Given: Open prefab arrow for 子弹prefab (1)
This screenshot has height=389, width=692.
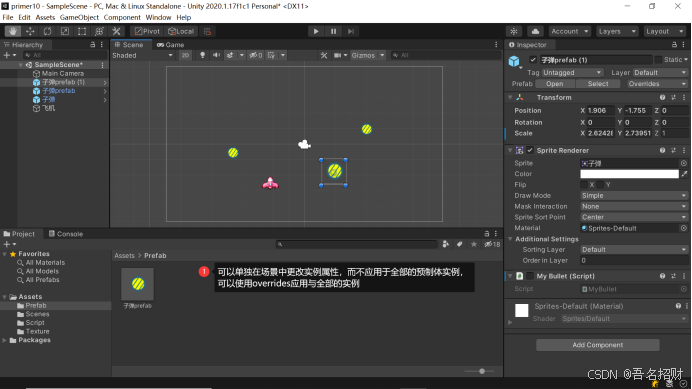Looking at the screenshot, I should point(105,83).
